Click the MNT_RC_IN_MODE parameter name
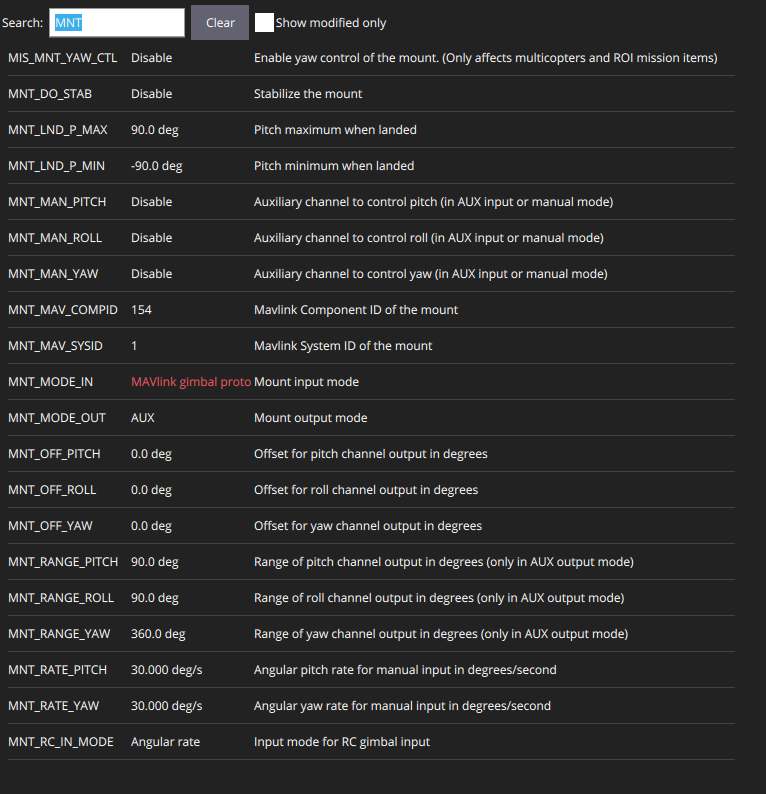The width and height of the screenshot is (766, 794). (61, 741)
